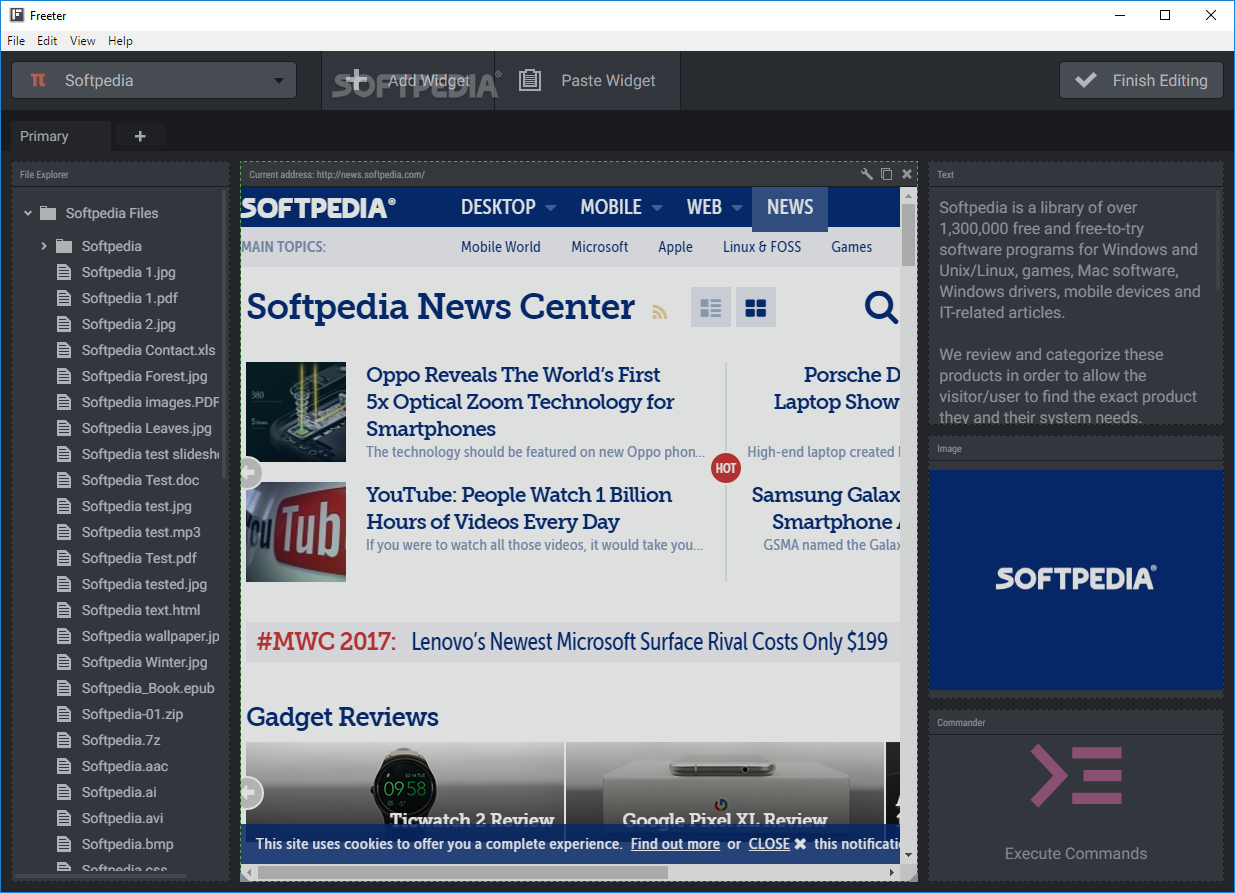1235x893 pixels.
Task: Open the WEB dropdown arrow
Action: [x=737, y=208]
